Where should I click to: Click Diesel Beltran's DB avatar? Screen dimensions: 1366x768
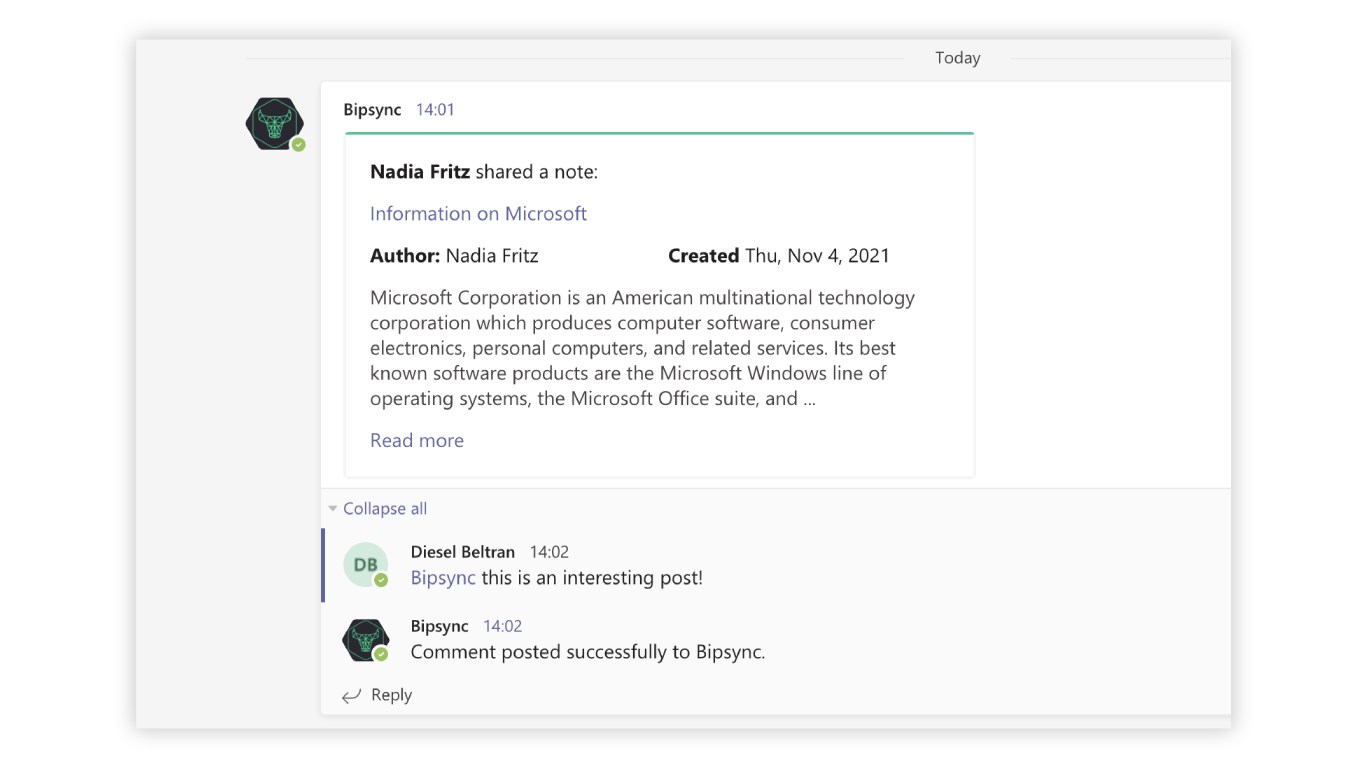(365, 565)
